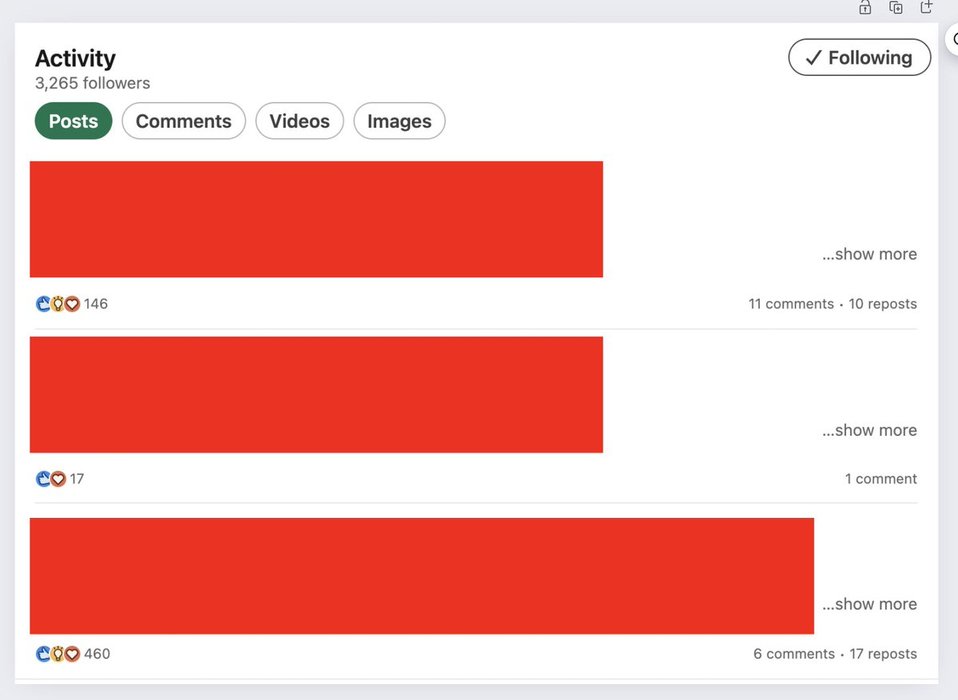Click the unlock icon at top right
Image resolution: width=958 pixels, height=700 pixels.
(865, 8)
